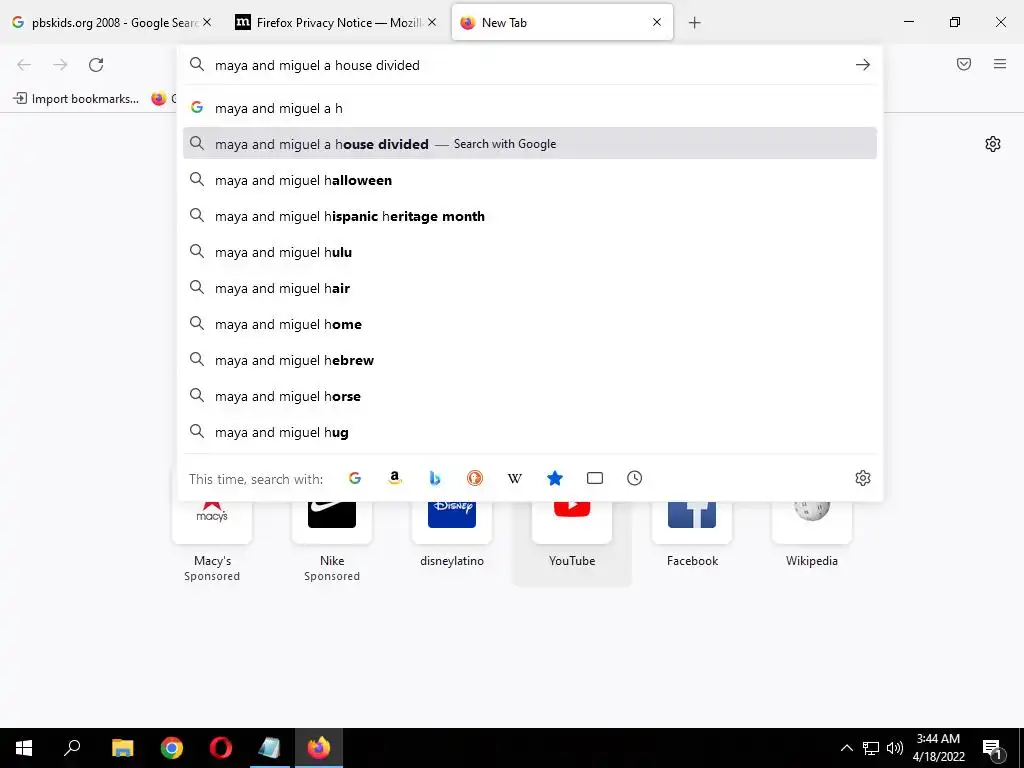Search this time with Wikipedia icon

point(515,478)
